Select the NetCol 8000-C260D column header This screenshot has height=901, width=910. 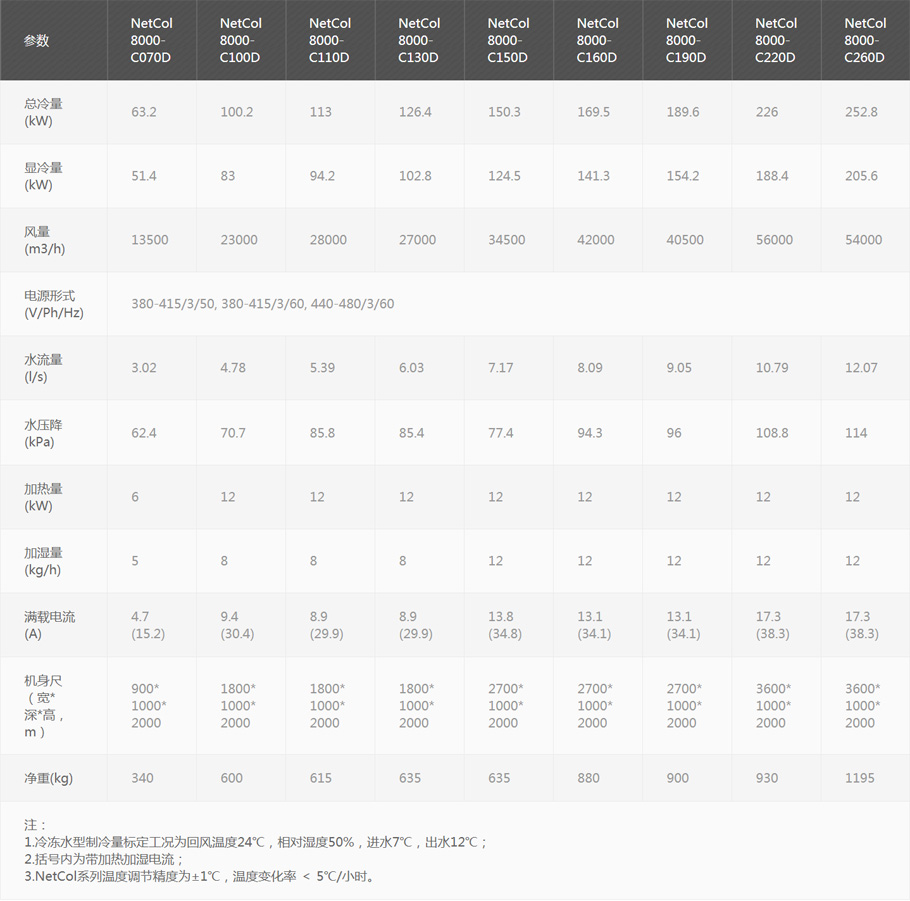coord(865,41)
